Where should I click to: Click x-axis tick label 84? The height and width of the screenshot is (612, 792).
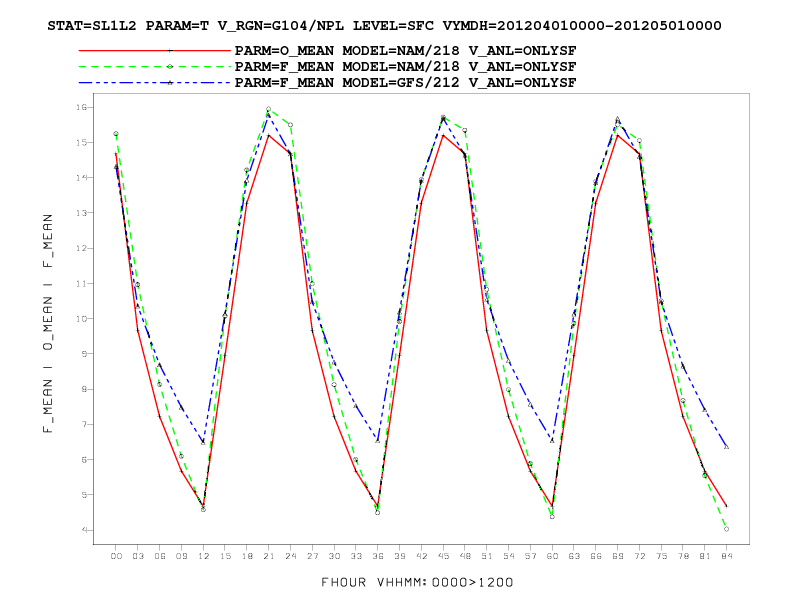726,556
